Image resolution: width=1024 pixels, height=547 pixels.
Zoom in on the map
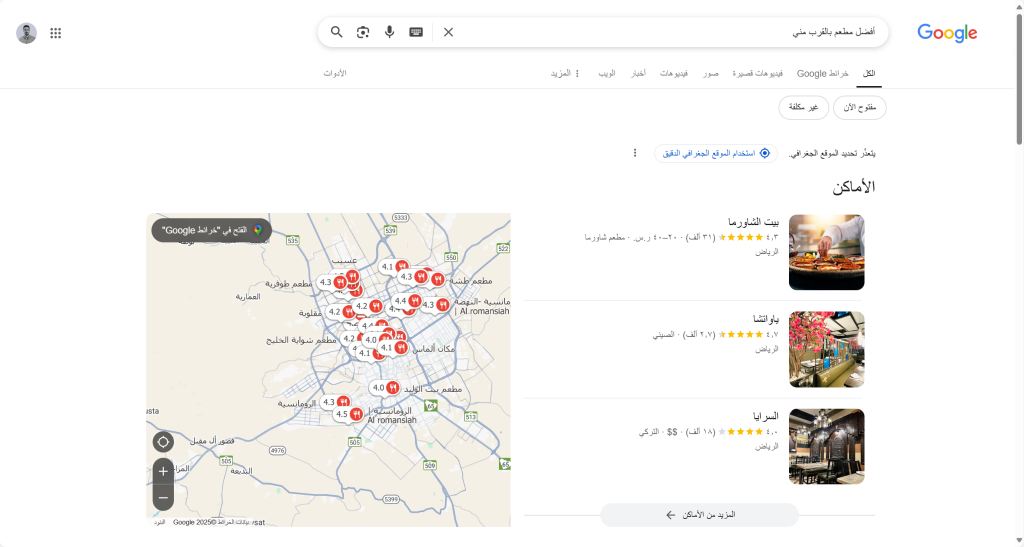tap(163, 471)
